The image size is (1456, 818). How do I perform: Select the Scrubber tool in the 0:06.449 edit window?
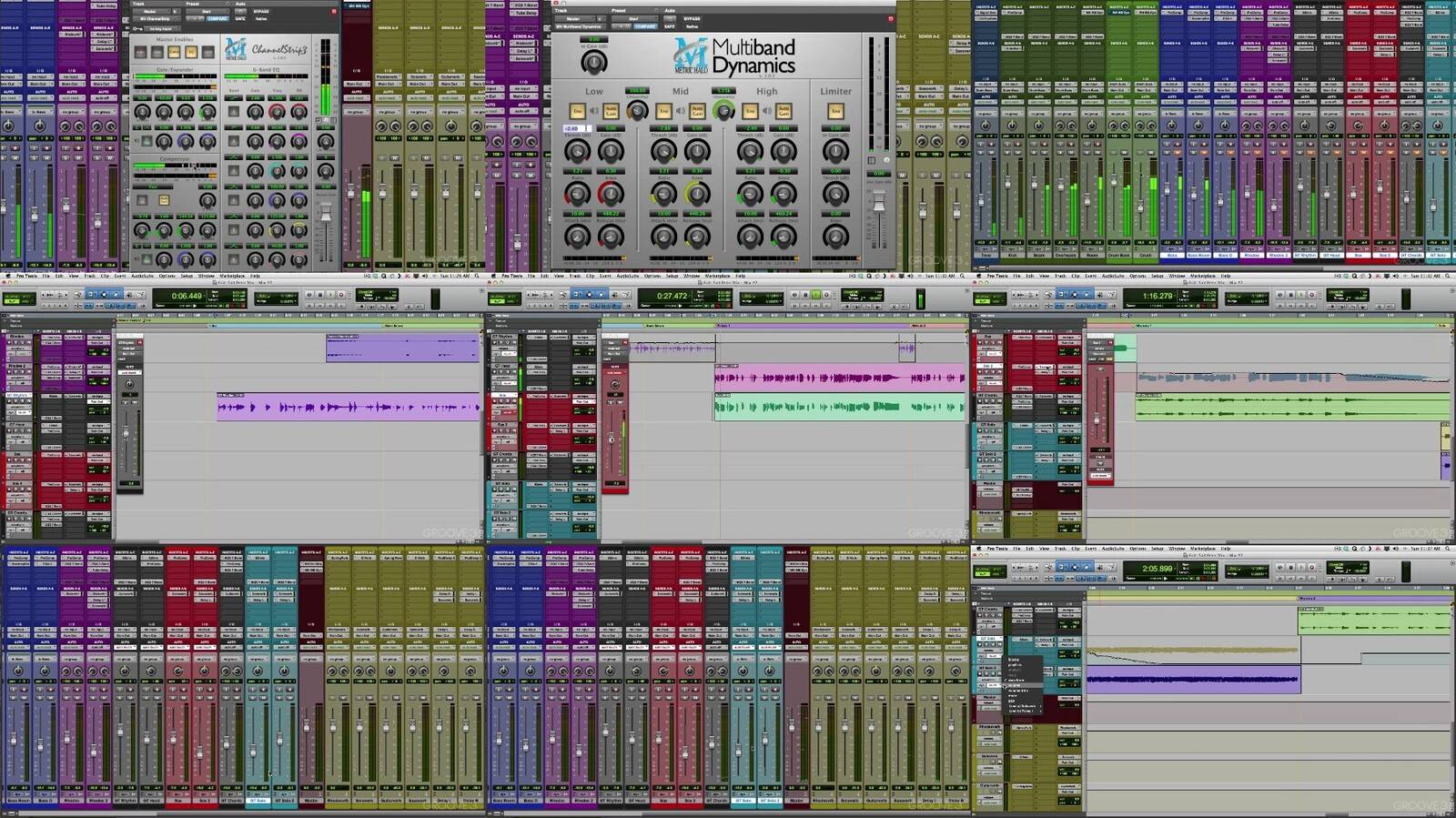(x=129, y=295)
